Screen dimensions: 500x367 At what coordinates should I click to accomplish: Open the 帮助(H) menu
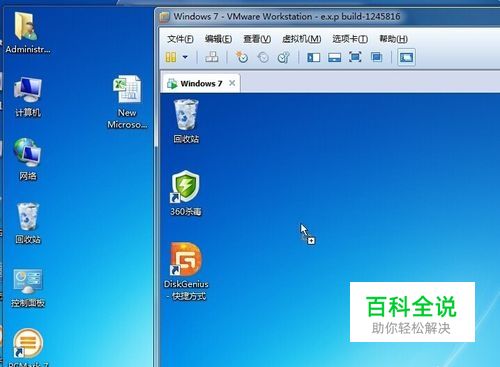click(x=393, y=39)
